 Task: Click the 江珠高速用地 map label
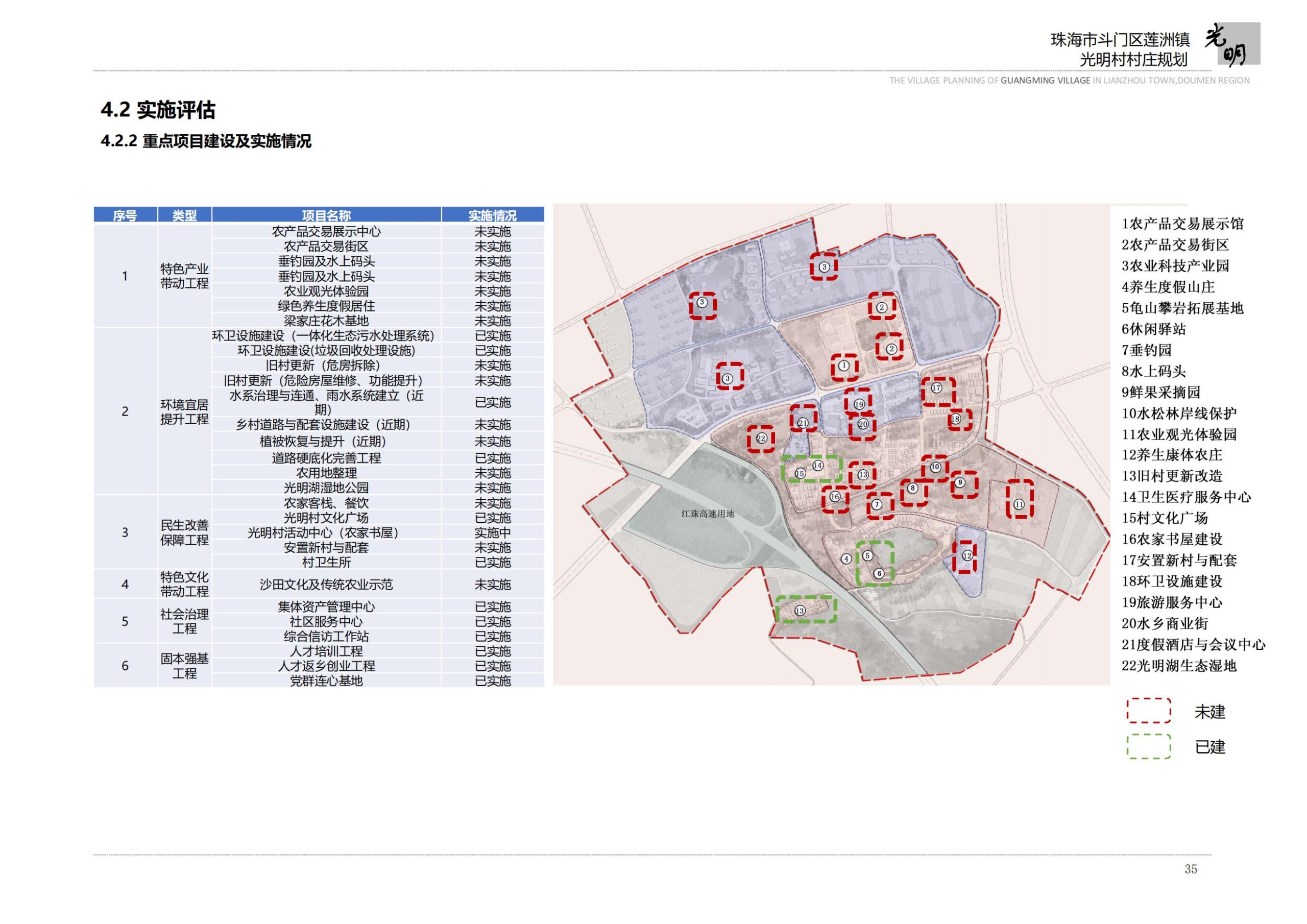click(708, 514)
